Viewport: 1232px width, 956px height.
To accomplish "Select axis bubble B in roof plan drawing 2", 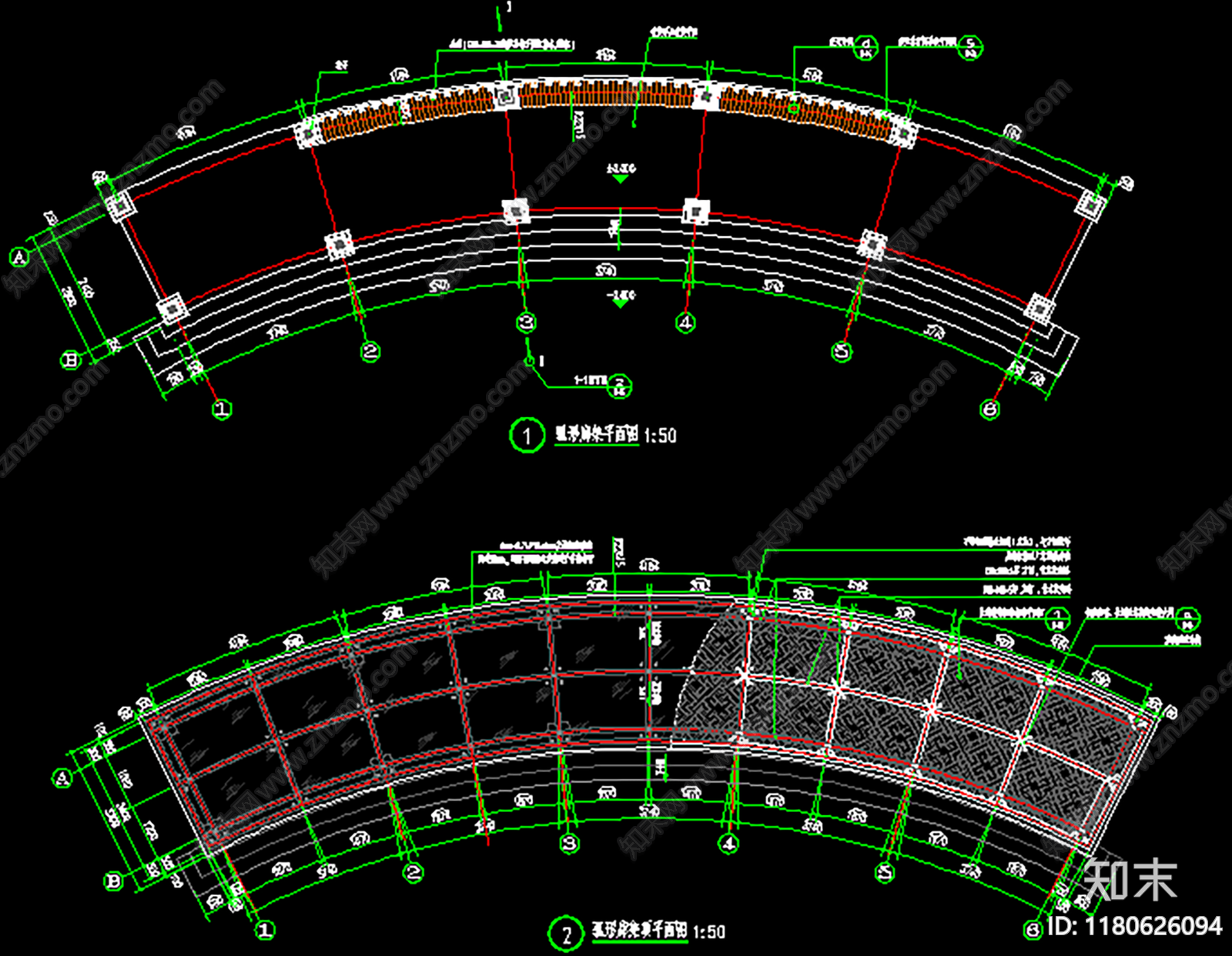I will pos(113,881).
